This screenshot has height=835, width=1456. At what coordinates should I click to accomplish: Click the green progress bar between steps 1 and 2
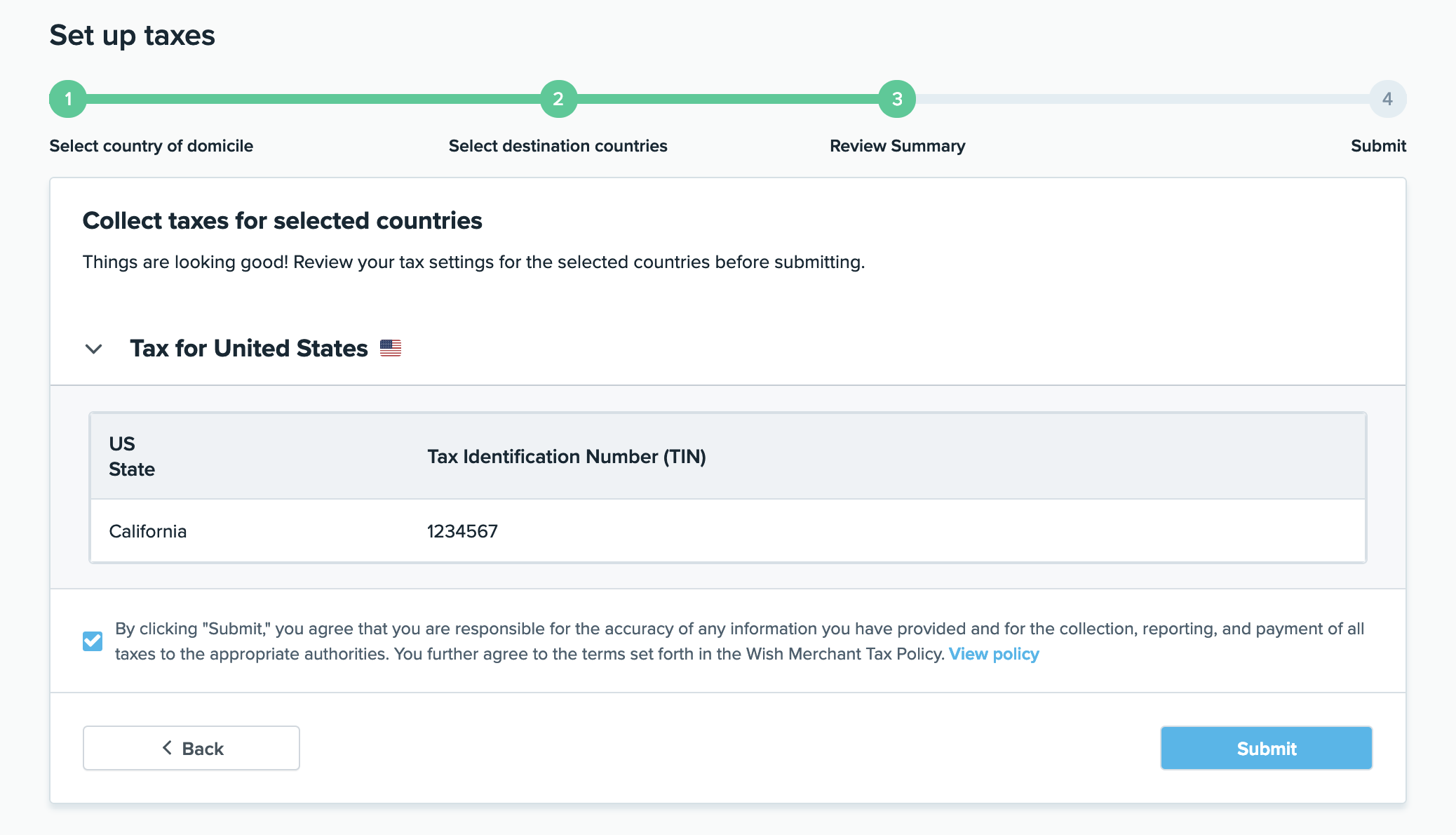313,99
